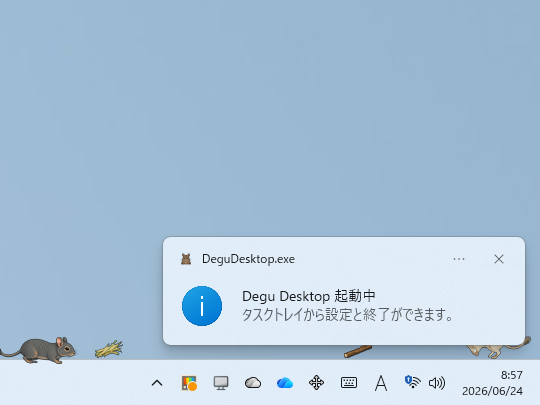Click the DeguDesktop.exe header text
540x405 pixels.
point(248,259)
